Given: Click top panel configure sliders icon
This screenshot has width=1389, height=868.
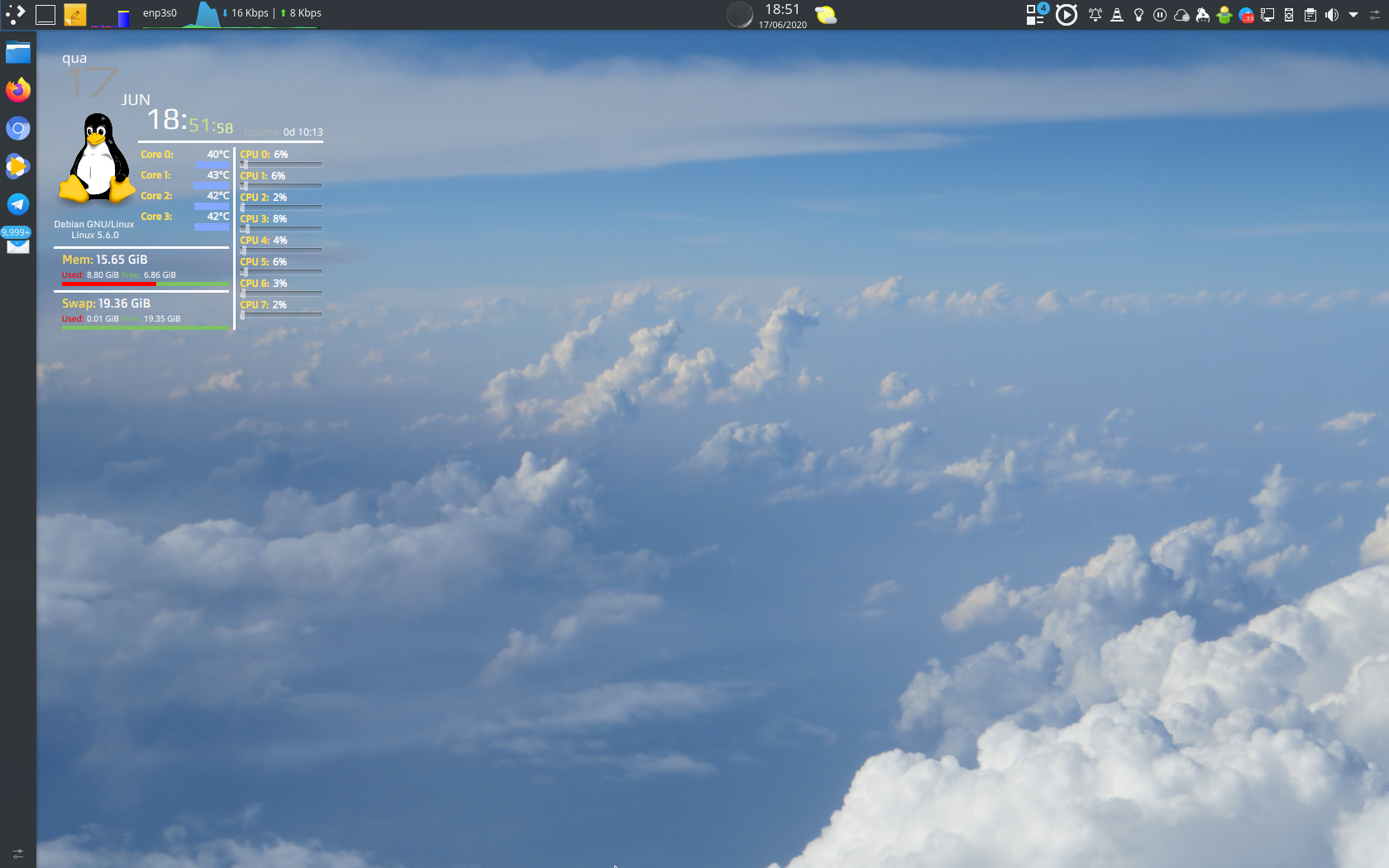Looking at the screenshot, I should point(1375,15).
